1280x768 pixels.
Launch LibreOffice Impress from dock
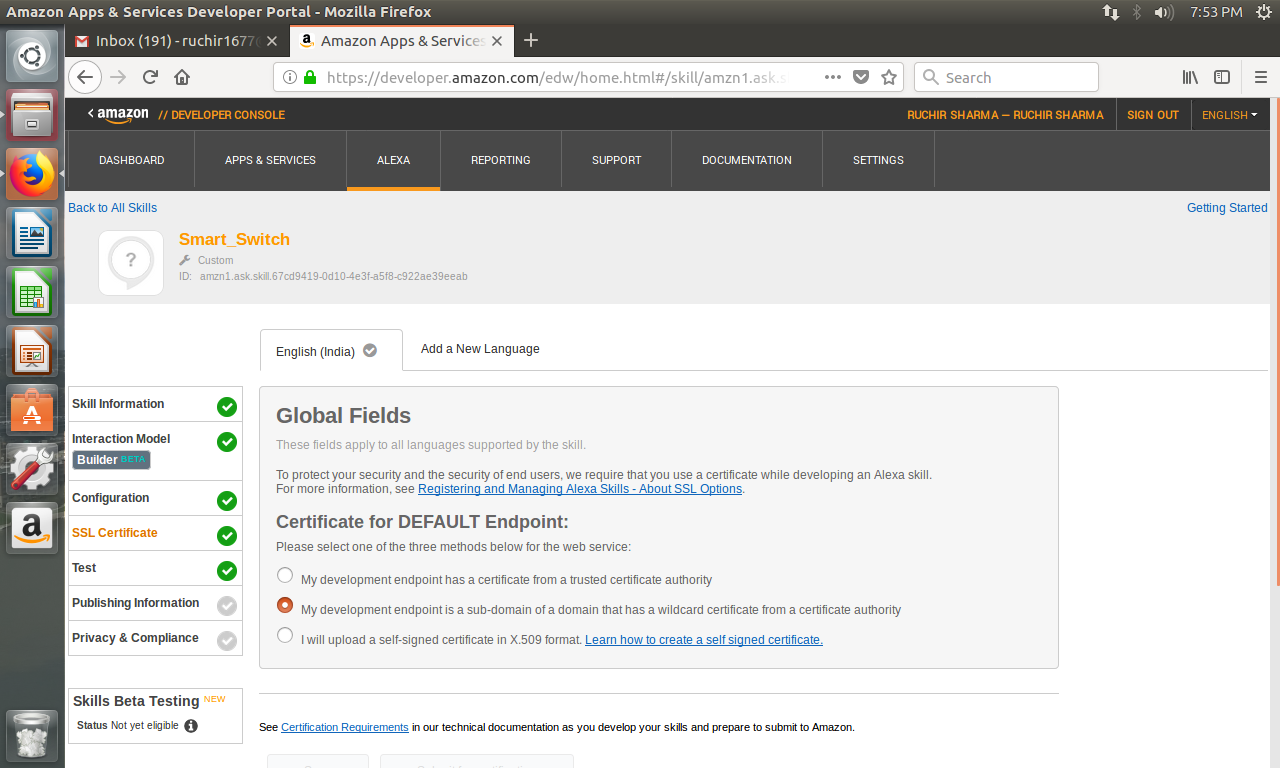coord(32,351)
